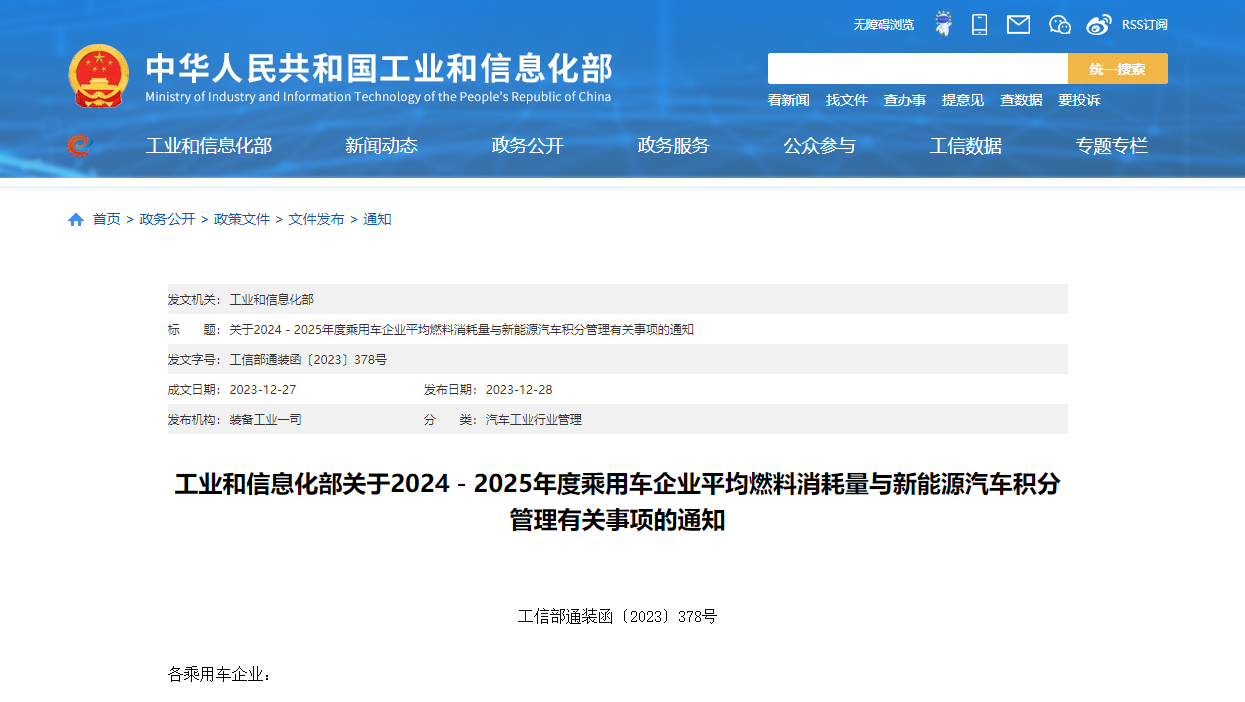Click the robot assistant icon

(942, 24)
